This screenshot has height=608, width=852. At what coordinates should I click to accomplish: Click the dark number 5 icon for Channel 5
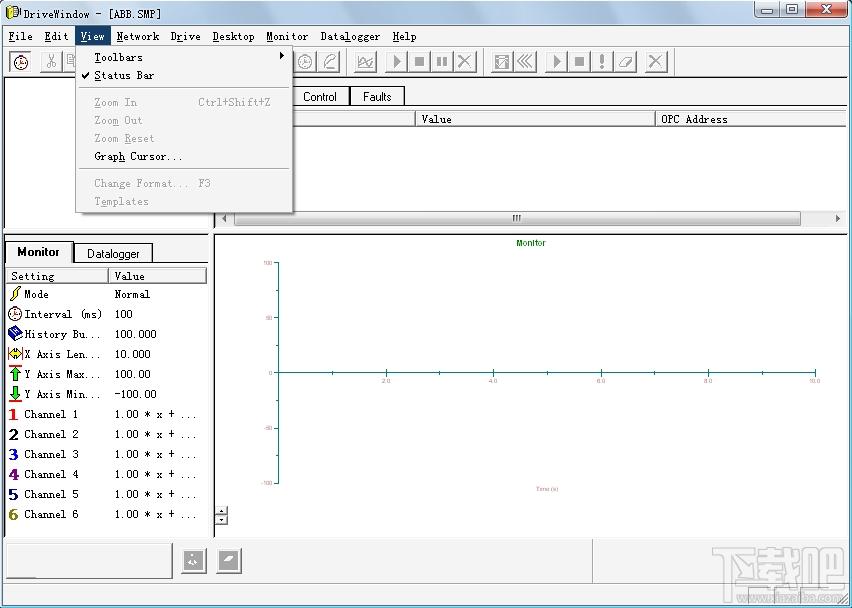14,494
